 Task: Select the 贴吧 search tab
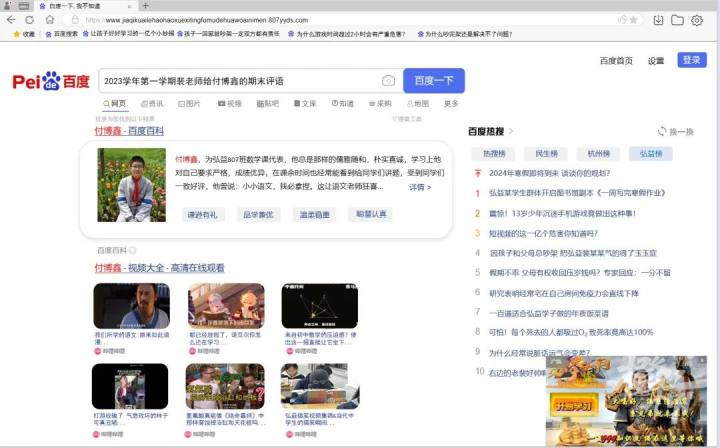(268, 104)
